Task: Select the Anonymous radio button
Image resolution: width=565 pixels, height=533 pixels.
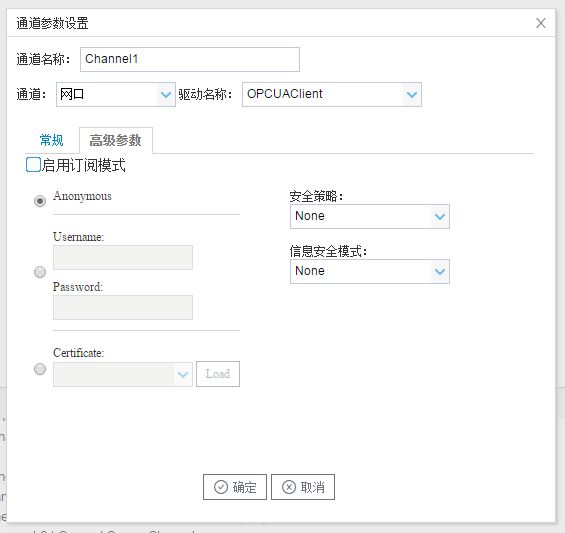Action: [x=40, y=201]
